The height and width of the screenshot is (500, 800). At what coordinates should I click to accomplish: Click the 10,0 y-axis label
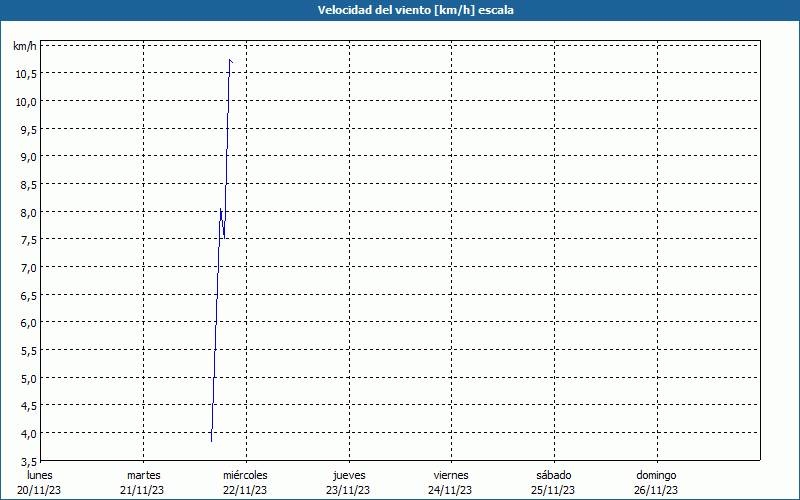[x=26, y=102]
